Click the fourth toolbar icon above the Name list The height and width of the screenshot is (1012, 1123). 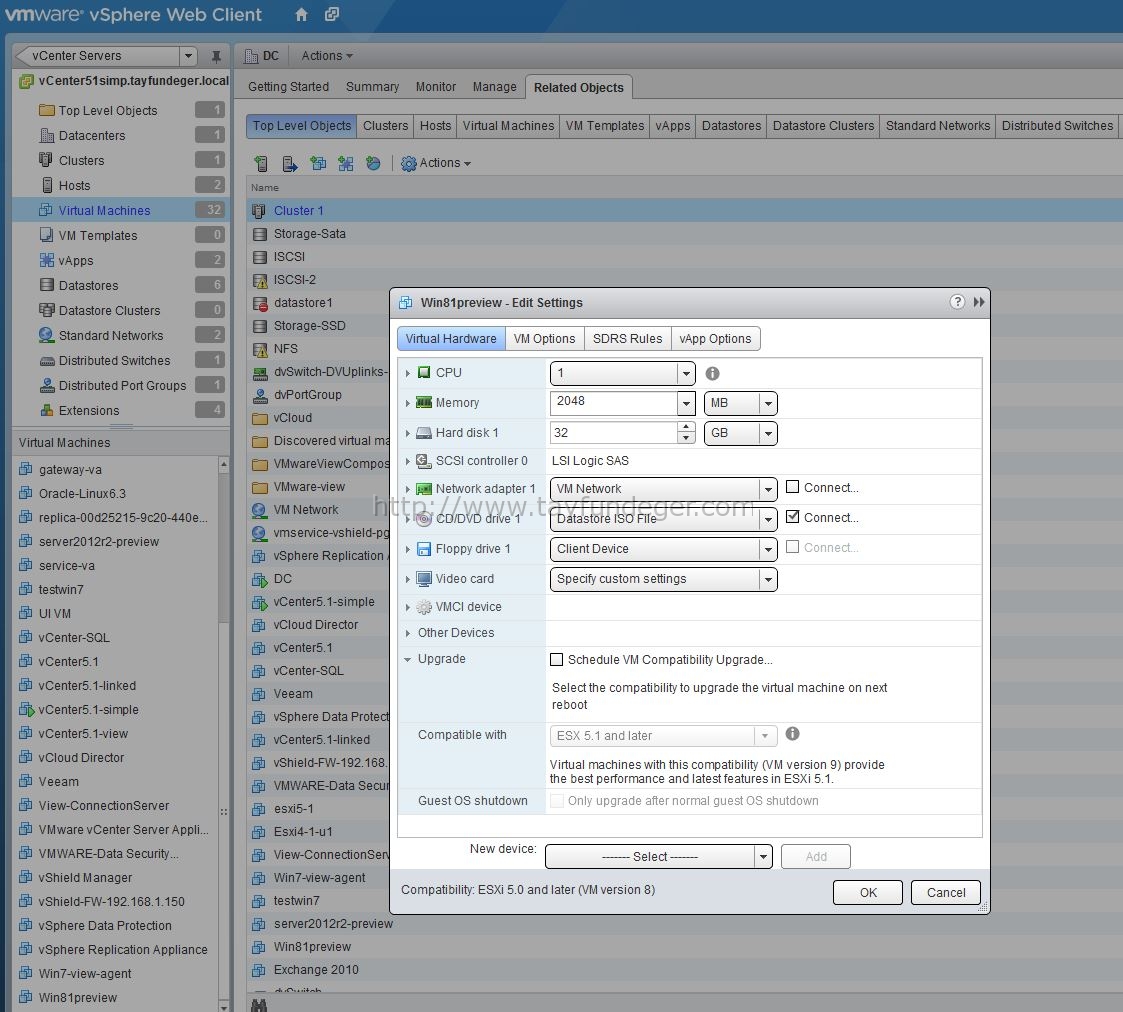tap(346, 163)
